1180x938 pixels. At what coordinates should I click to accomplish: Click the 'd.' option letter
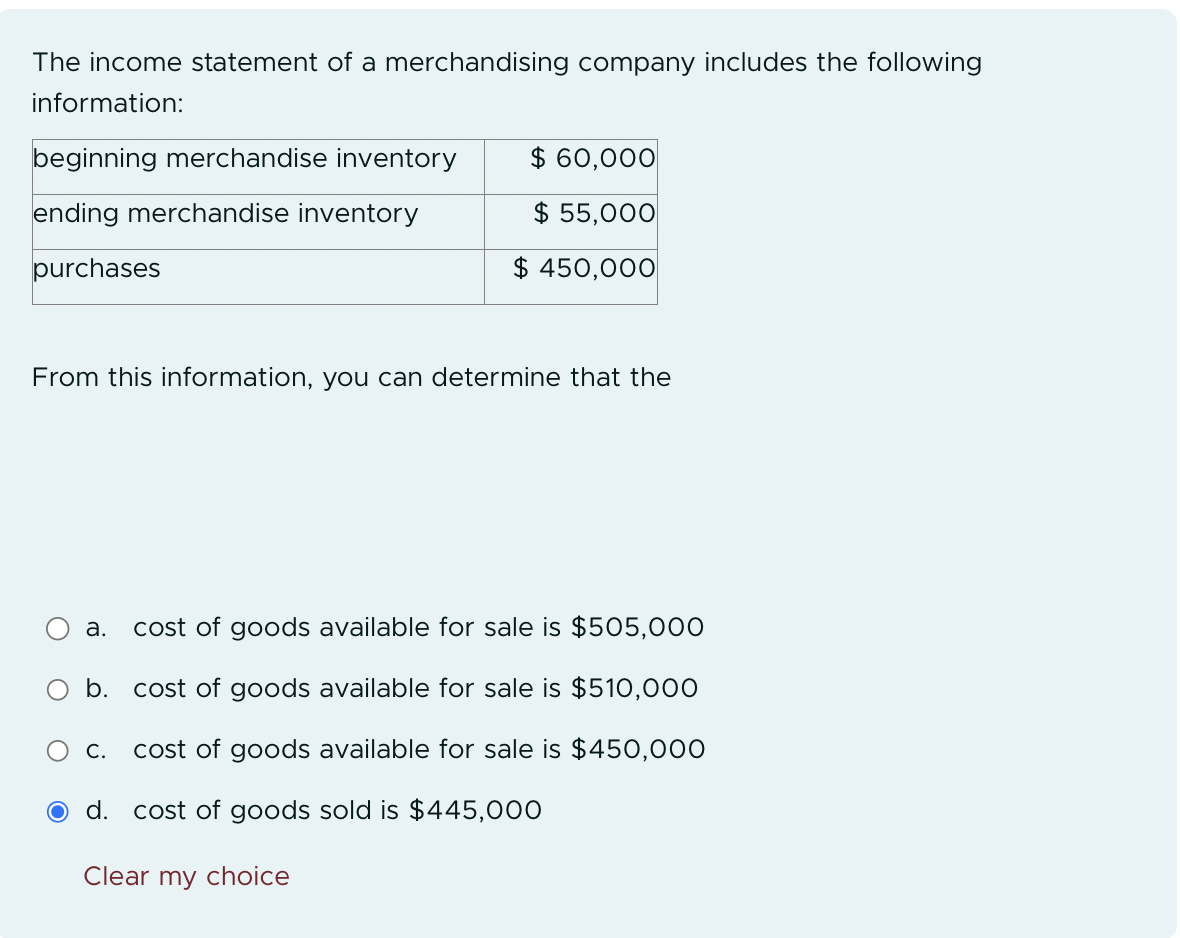97,810
